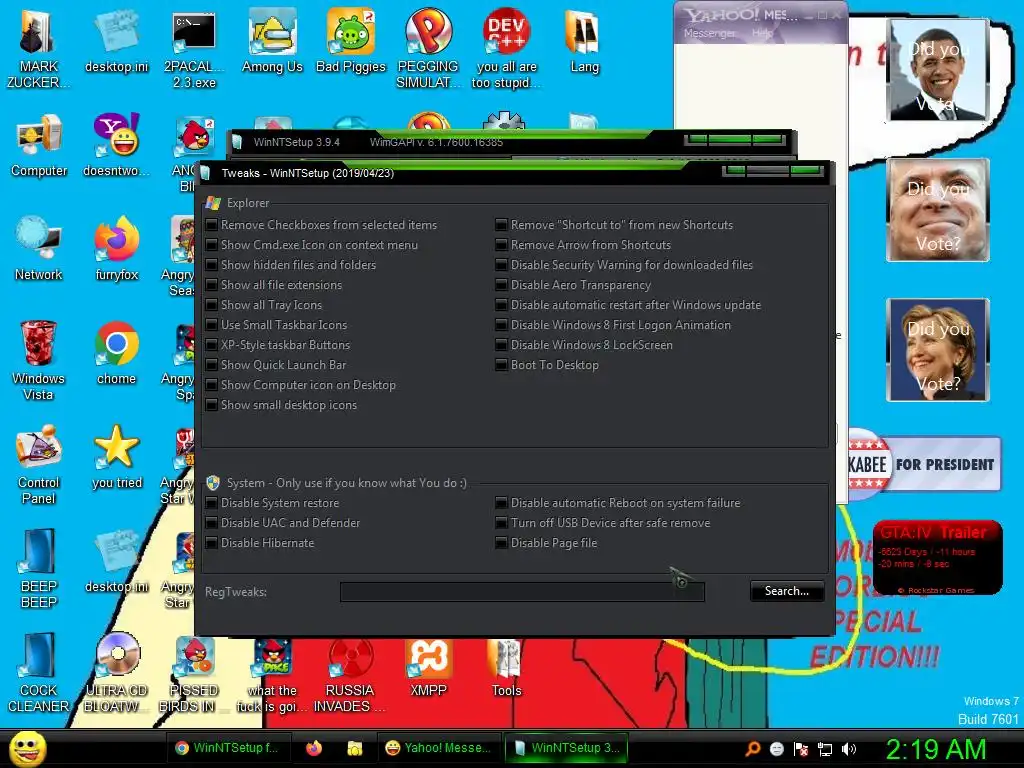Click the Obama 'Did you Vote?' gadget

938,70
